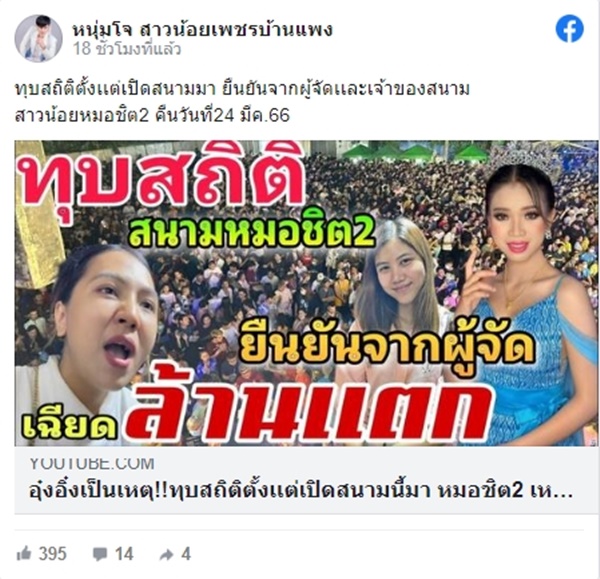Click the comment speech bubble icon
Image resolution: width=600 pixels, height=579 pixels.
point(100,554)
